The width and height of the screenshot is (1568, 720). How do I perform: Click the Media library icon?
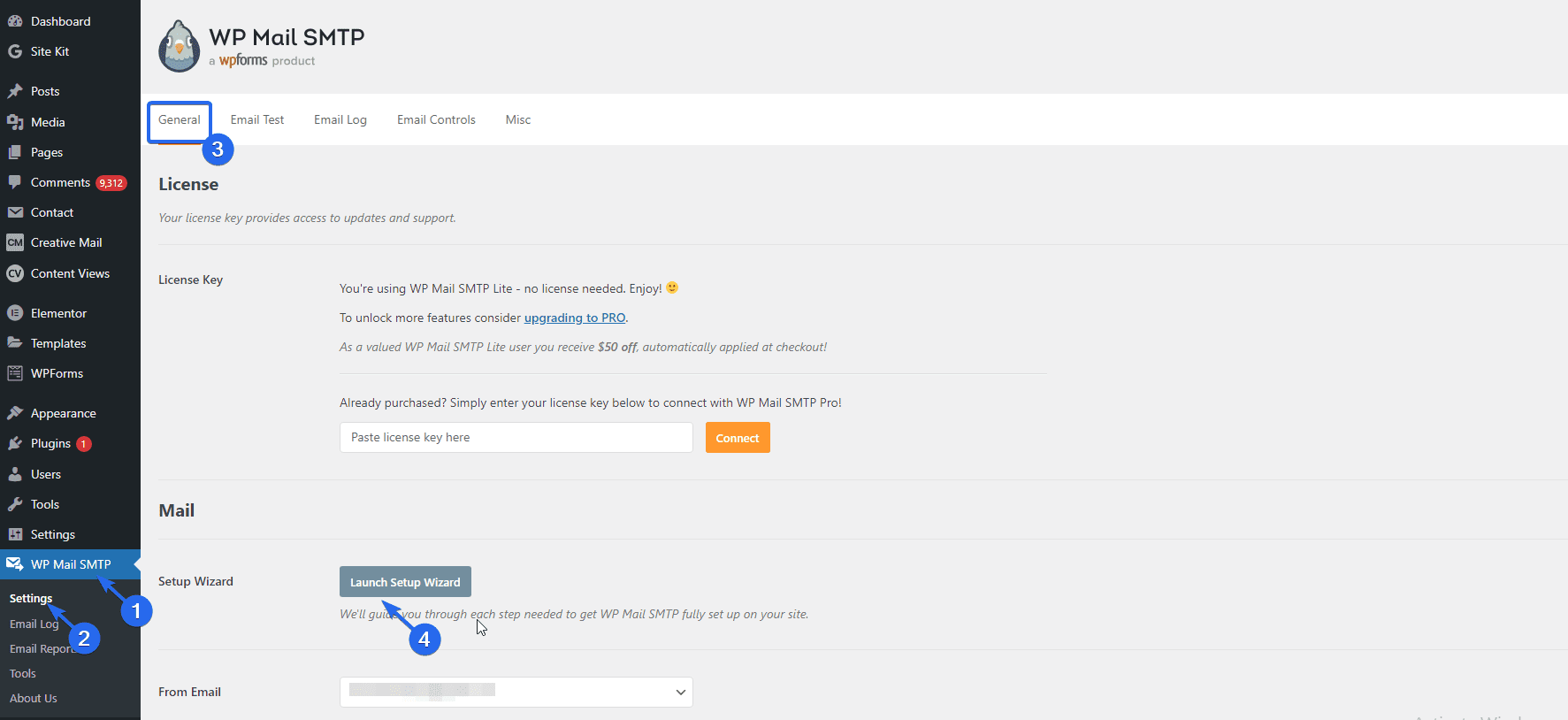(x=15, y=122)
